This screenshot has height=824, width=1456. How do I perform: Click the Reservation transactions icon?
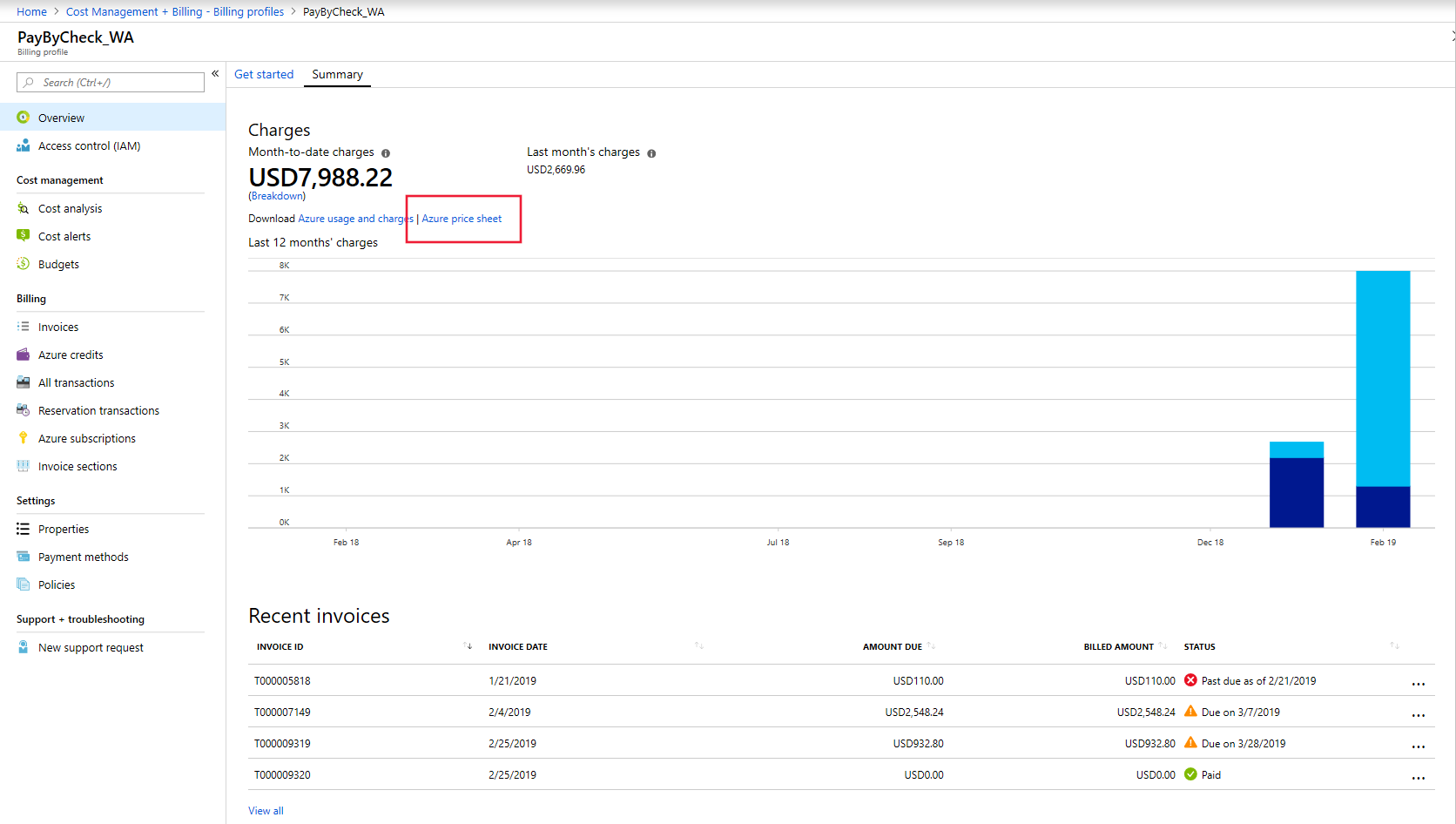pyautogui.click(x=24, y=410)
